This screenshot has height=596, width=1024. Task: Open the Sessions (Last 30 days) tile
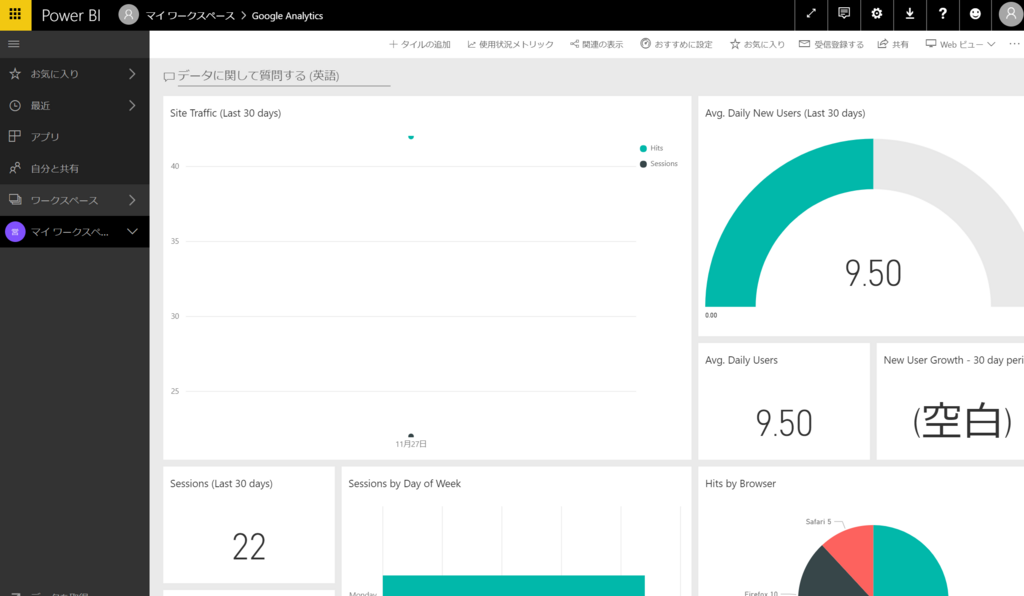(x=249, y=525)
